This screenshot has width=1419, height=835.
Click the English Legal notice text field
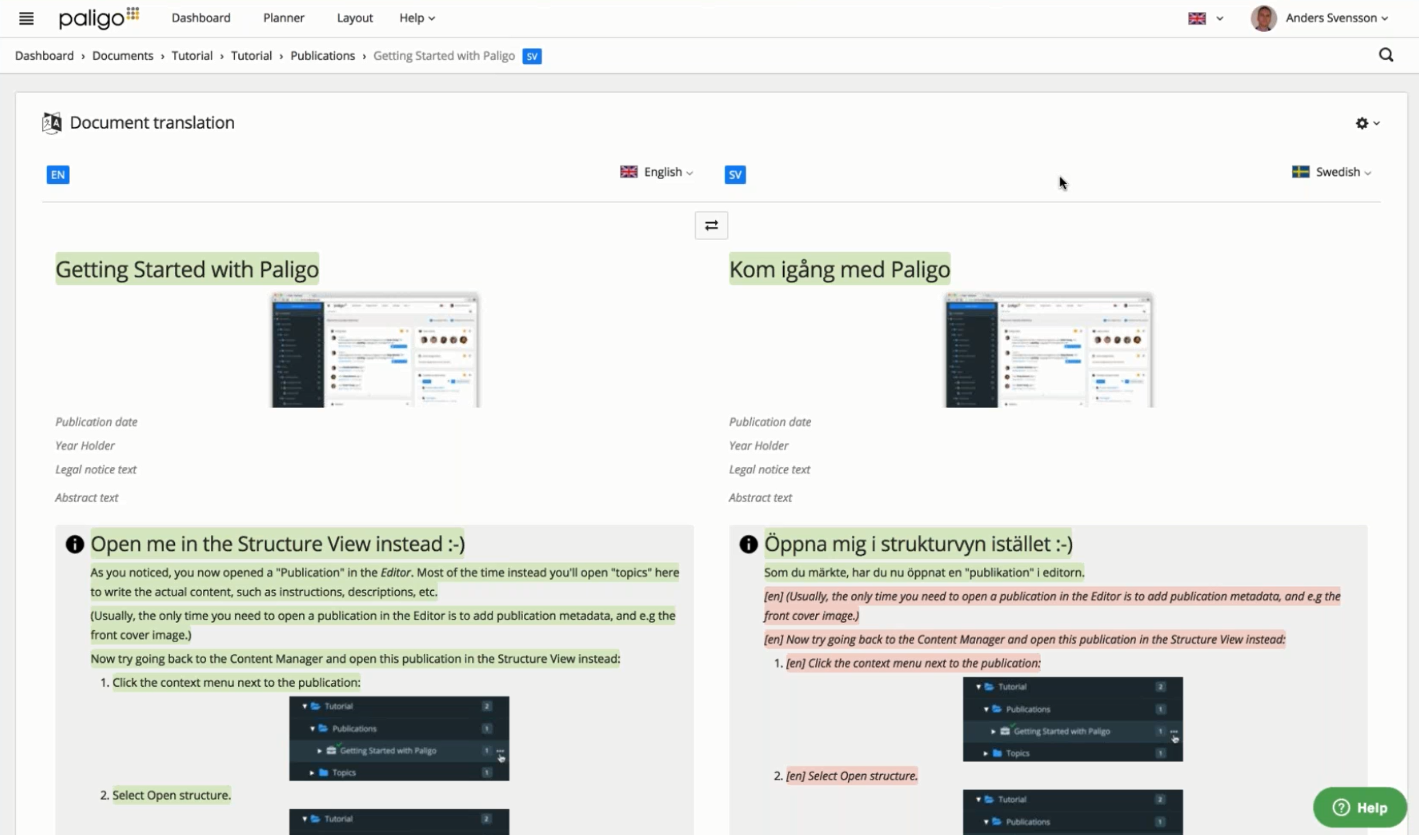click(x=96, y=469)
